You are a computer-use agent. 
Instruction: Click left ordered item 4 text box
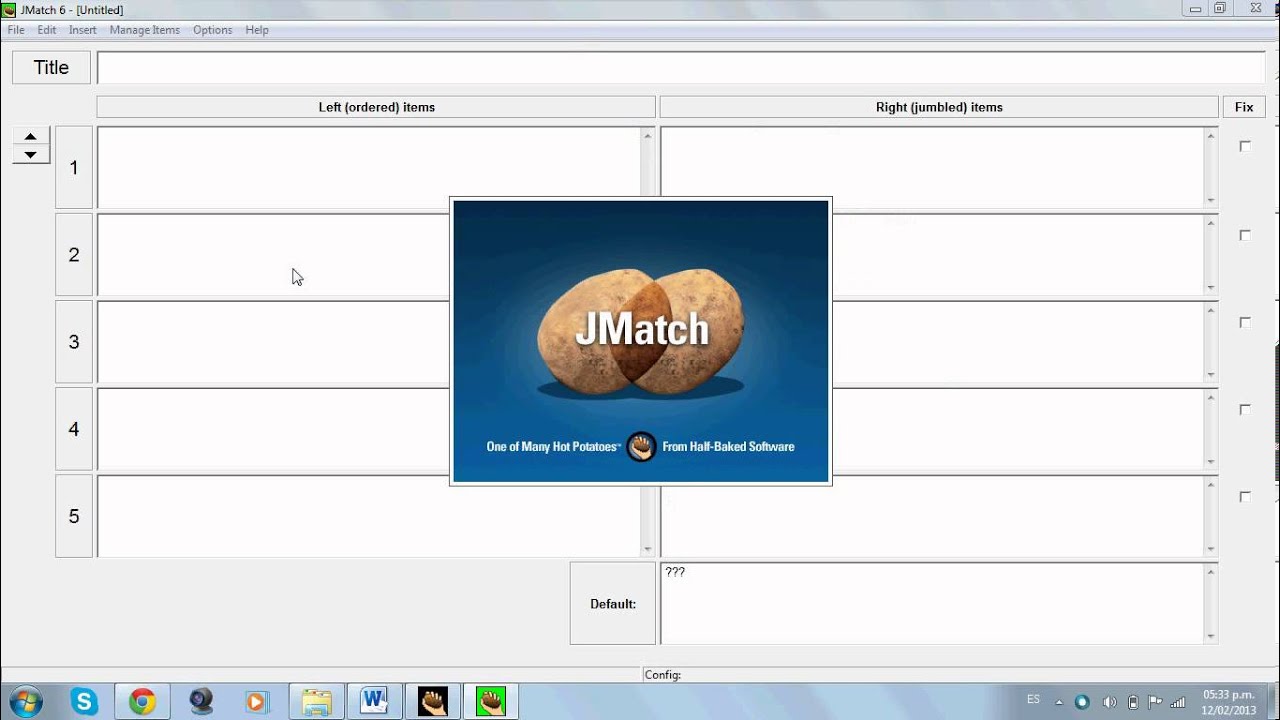273,429
